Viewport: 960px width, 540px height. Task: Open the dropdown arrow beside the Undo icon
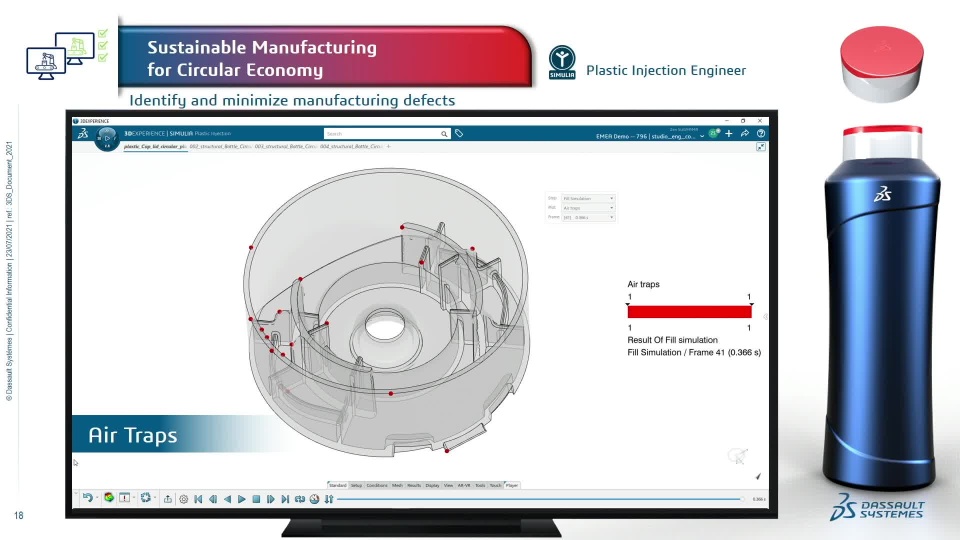pyautogui.click(x=97, y=498)
